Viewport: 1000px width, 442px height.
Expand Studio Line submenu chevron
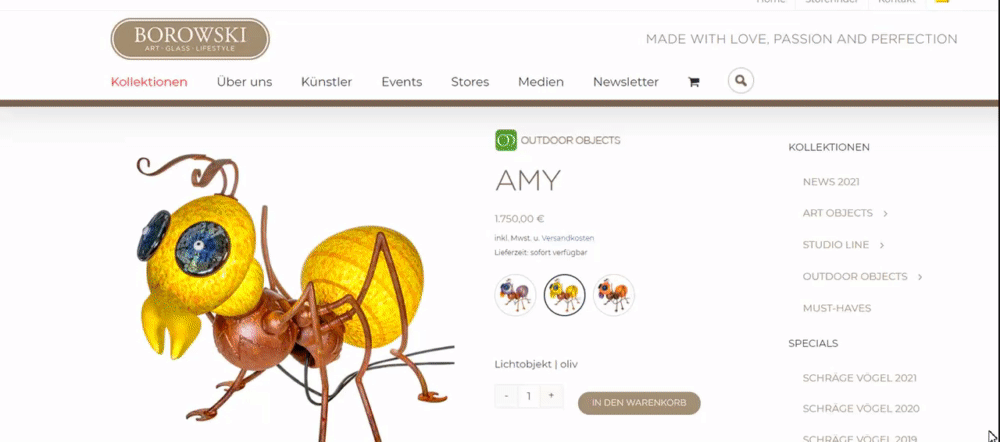[882, 245]
